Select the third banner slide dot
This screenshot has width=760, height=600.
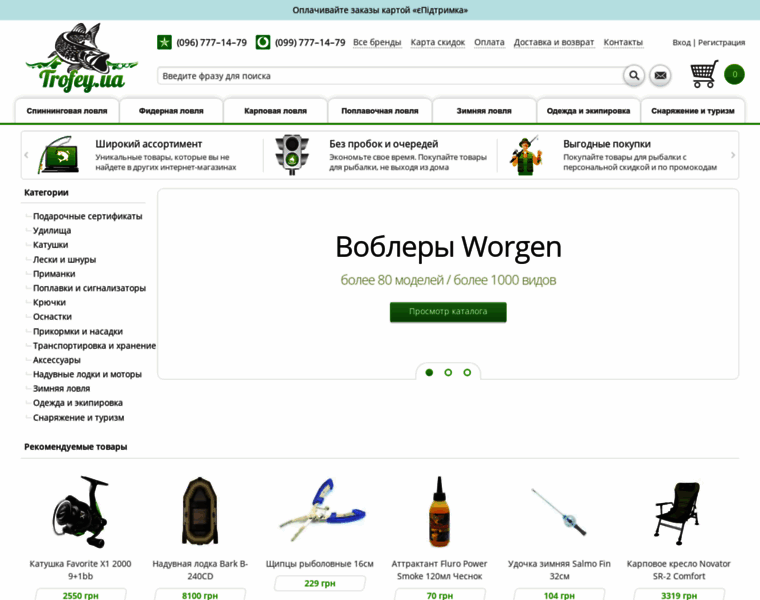point(467,372)
